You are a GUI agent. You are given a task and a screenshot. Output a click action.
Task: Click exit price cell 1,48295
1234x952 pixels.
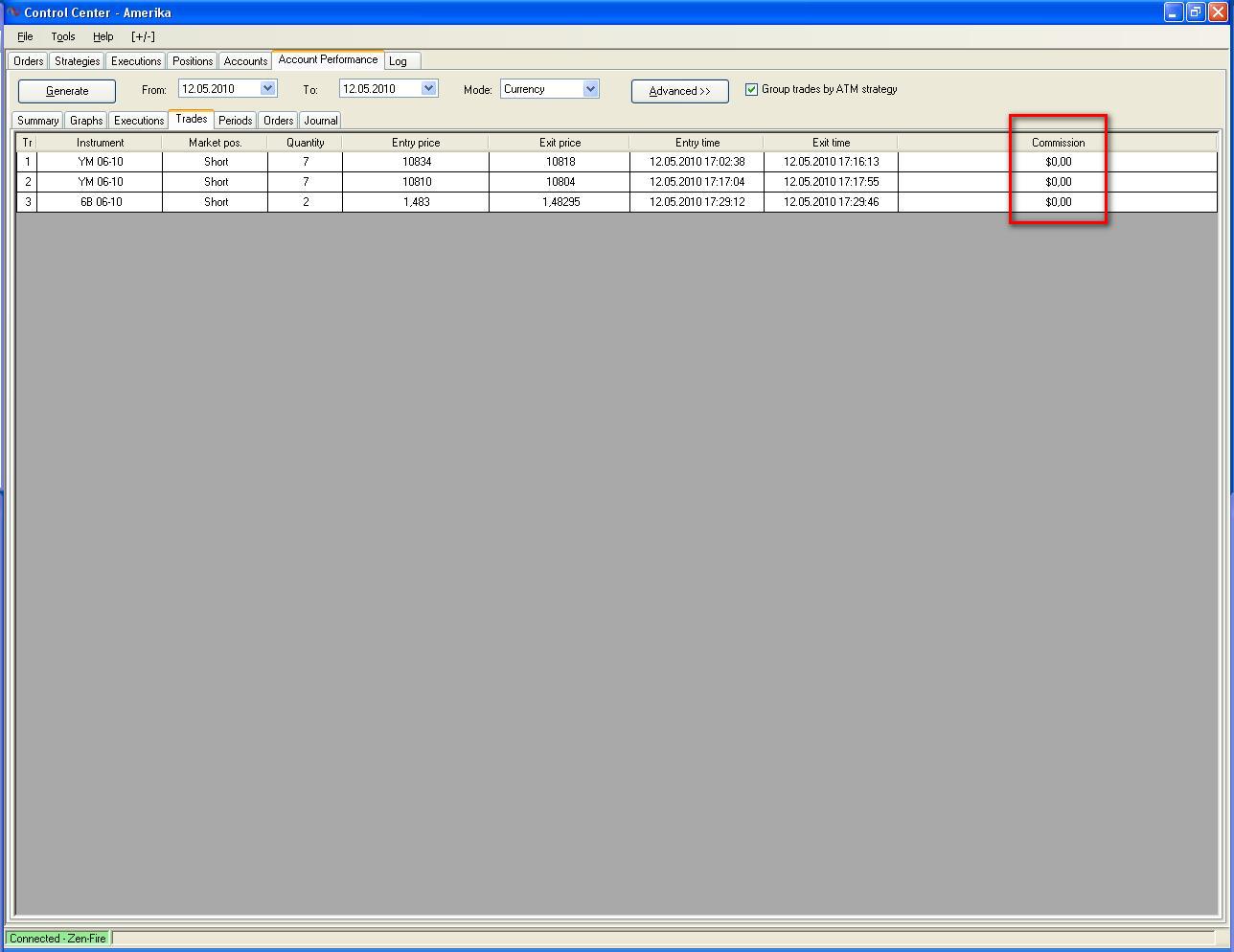coord(560,202)
